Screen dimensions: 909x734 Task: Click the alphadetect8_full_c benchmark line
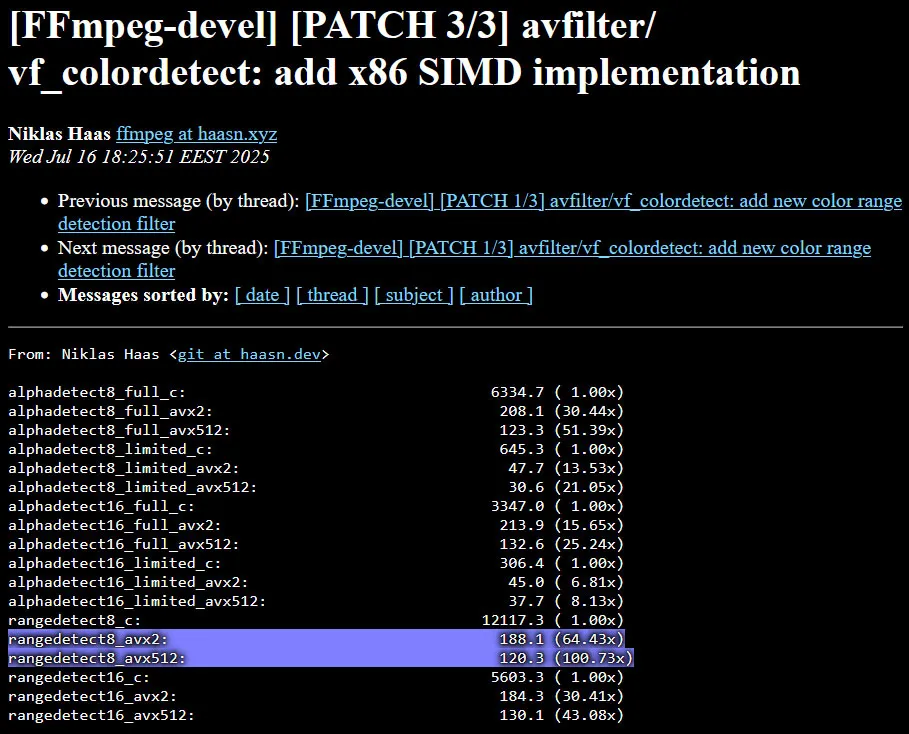click(316, 392)
